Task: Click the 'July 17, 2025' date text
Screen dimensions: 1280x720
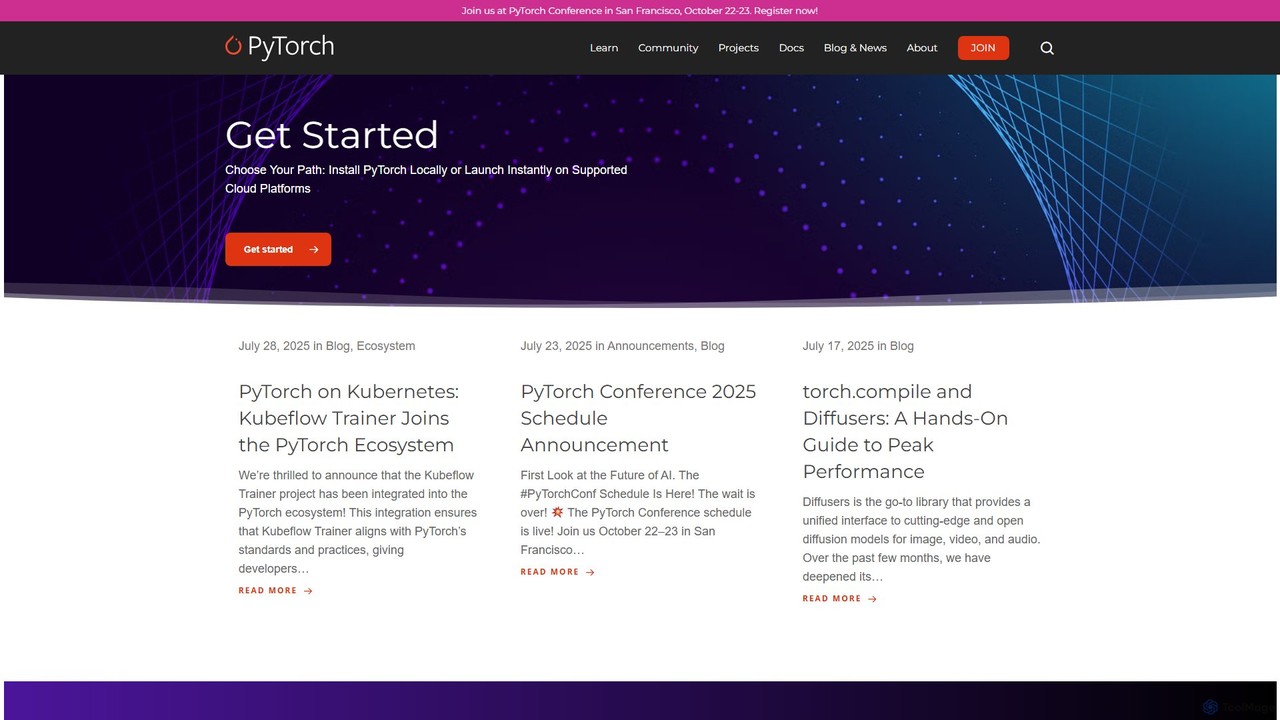Action: 838,346
